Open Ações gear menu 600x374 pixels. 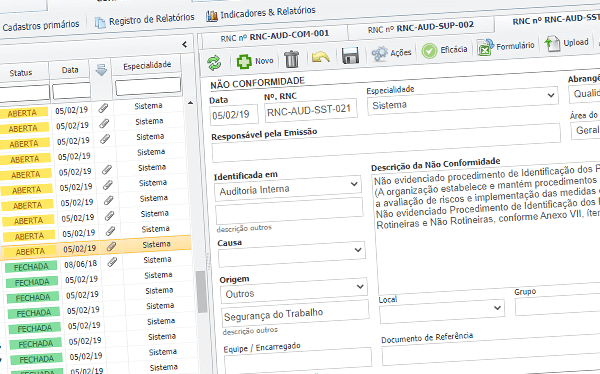click(391, 53)
